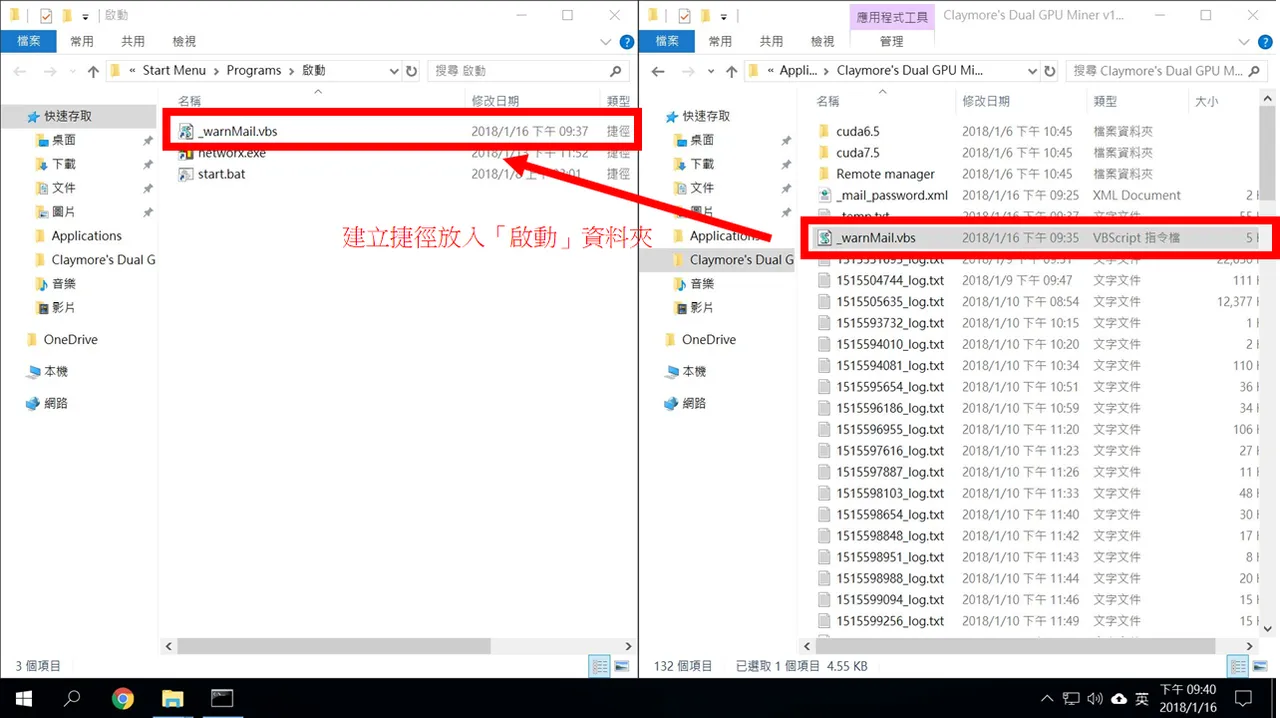Screen dimensions: 1280x718
Task: Select start.bat icon in 啟動 window
Action: point(186,174)
